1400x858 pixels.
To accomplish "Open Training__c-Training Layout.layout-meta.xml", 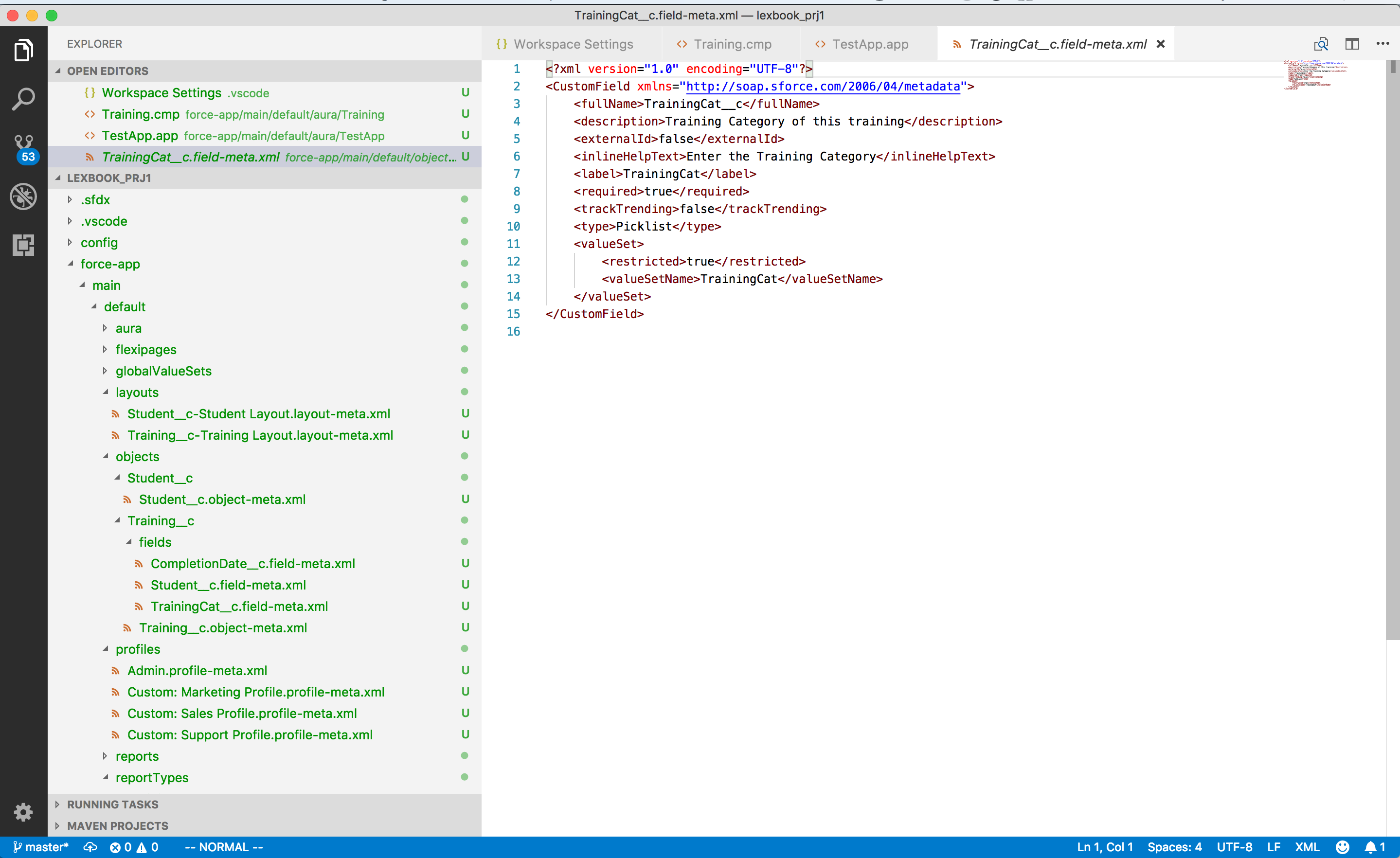I will click(x=260, y=435).
